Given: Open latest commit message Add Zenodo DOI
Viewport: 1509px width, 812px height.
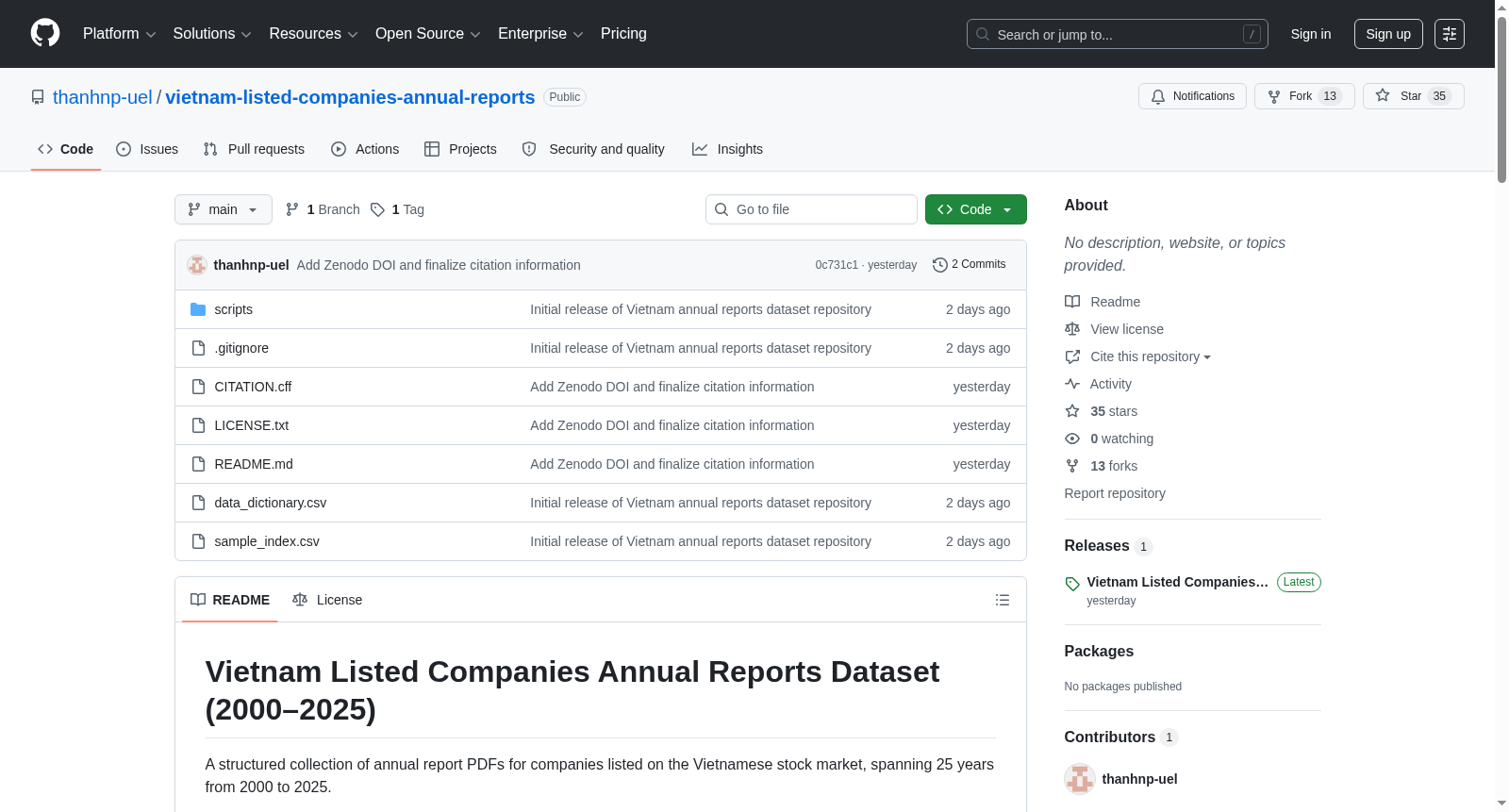Looking at the screenshot, I should pyautogui.click(x=439, y=265).
